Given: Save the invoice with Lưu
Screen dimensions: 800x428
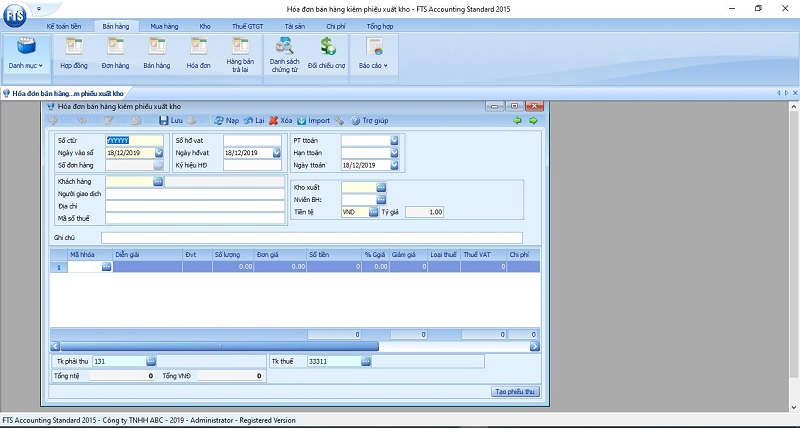Looking at the screenshot, I should (x=171, y=121).
